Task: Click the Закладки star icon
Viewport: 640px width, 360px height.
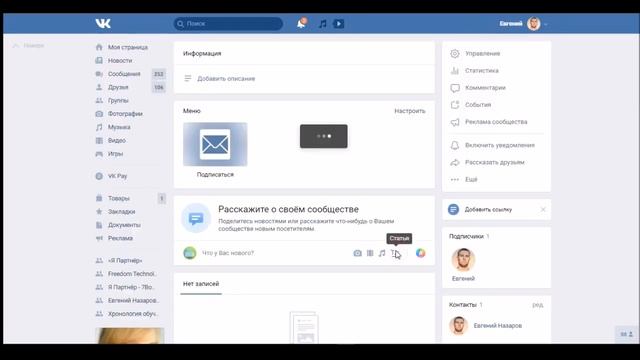Action: pyautogui.click(x=99, y=212)
